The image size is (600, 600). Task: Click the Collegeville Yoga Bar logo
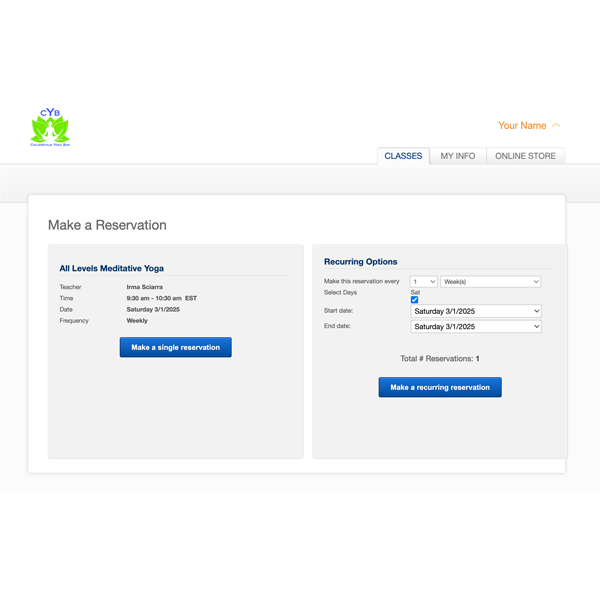[x=50, y=127]
